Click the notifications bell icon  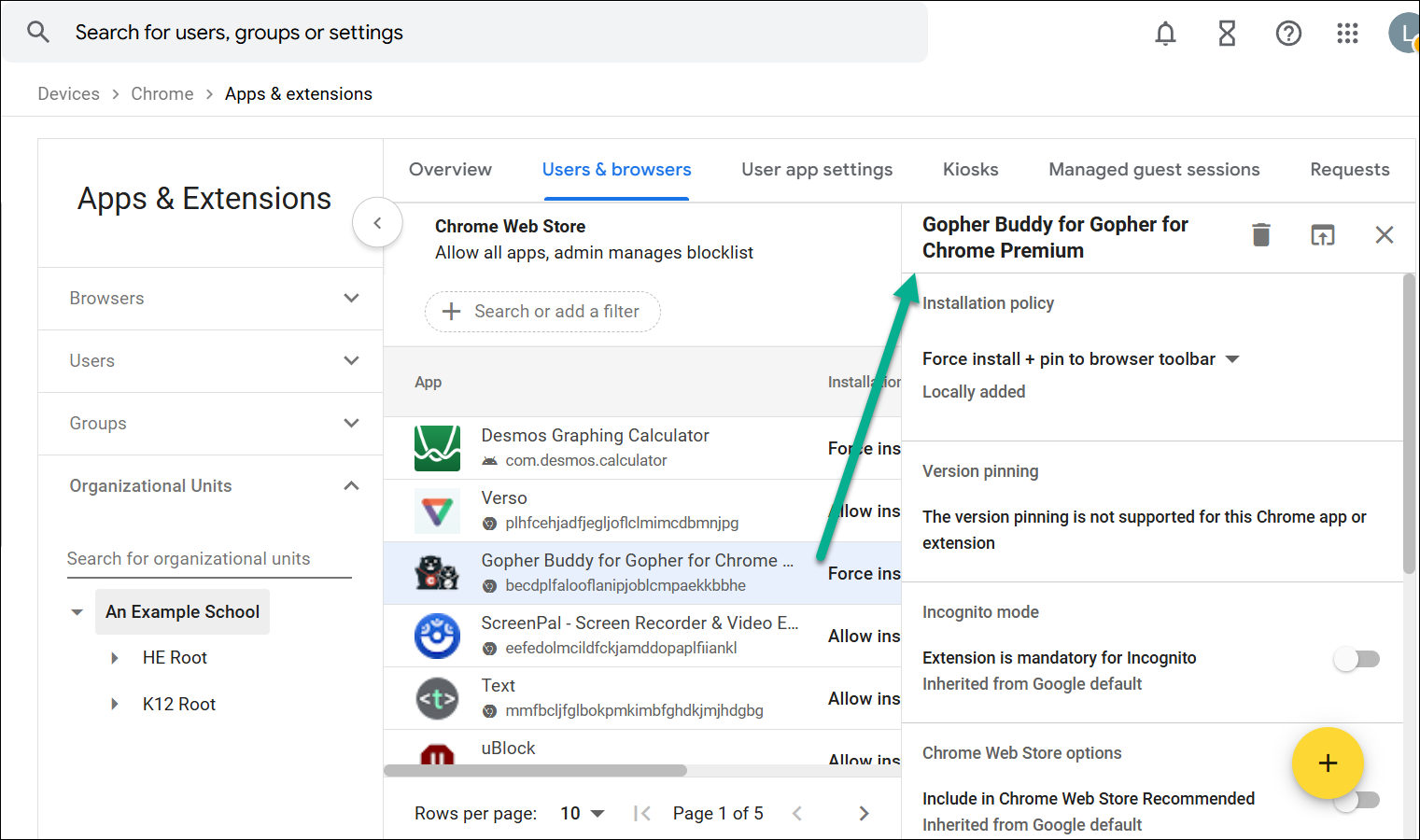pyautogui.click(x=1165, y=34)
